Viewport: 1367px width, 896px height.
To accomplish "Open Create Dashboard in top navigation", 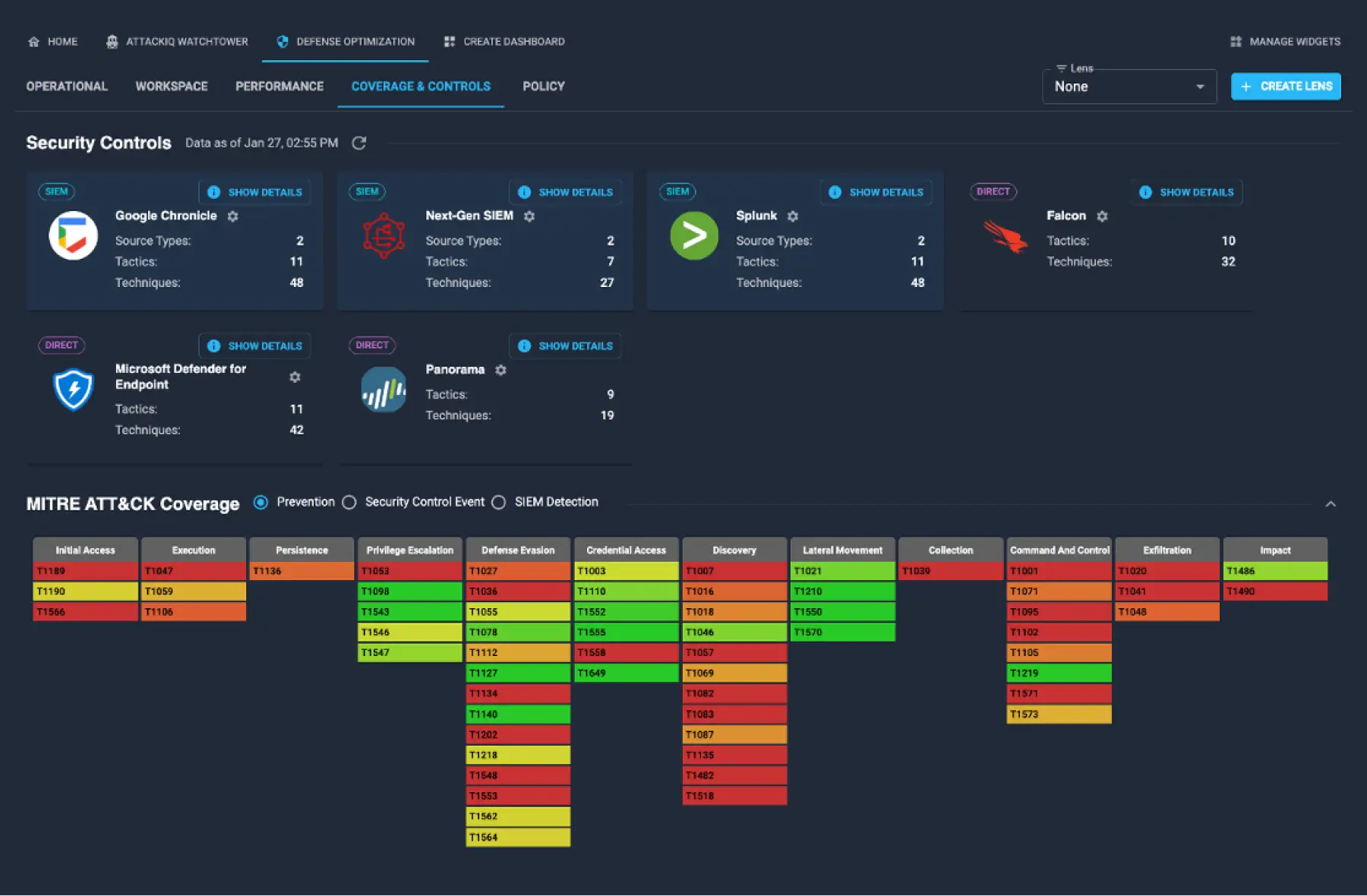I will 504,42.
